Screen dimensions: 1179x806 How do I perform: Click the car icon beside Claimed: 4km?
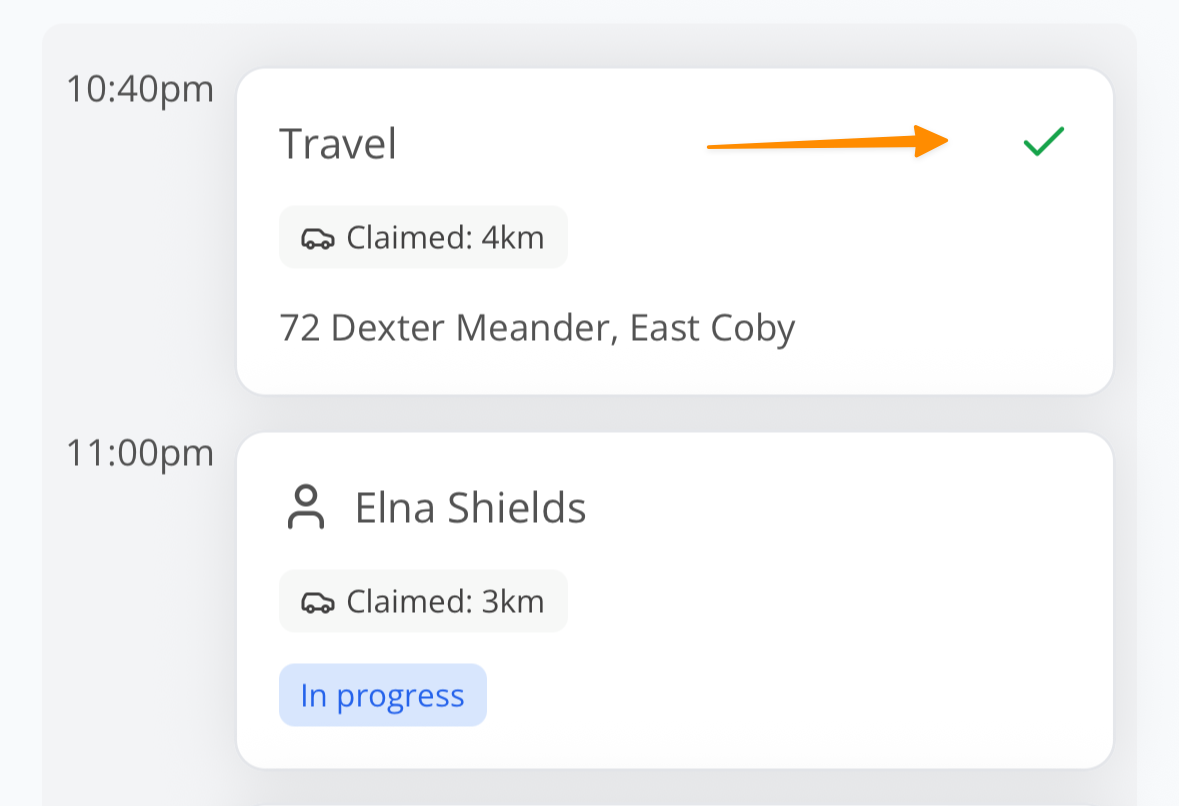(x=317, y=238)
